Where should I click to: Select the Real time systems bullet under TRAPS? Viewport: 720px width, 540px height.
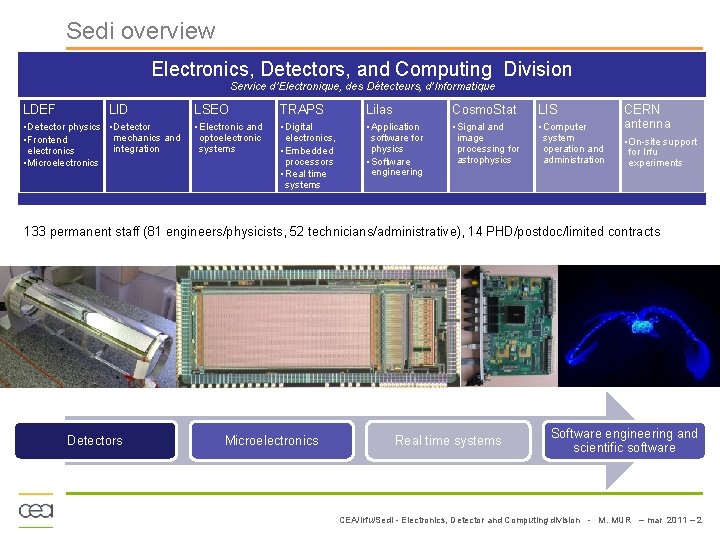click(304, 179)
